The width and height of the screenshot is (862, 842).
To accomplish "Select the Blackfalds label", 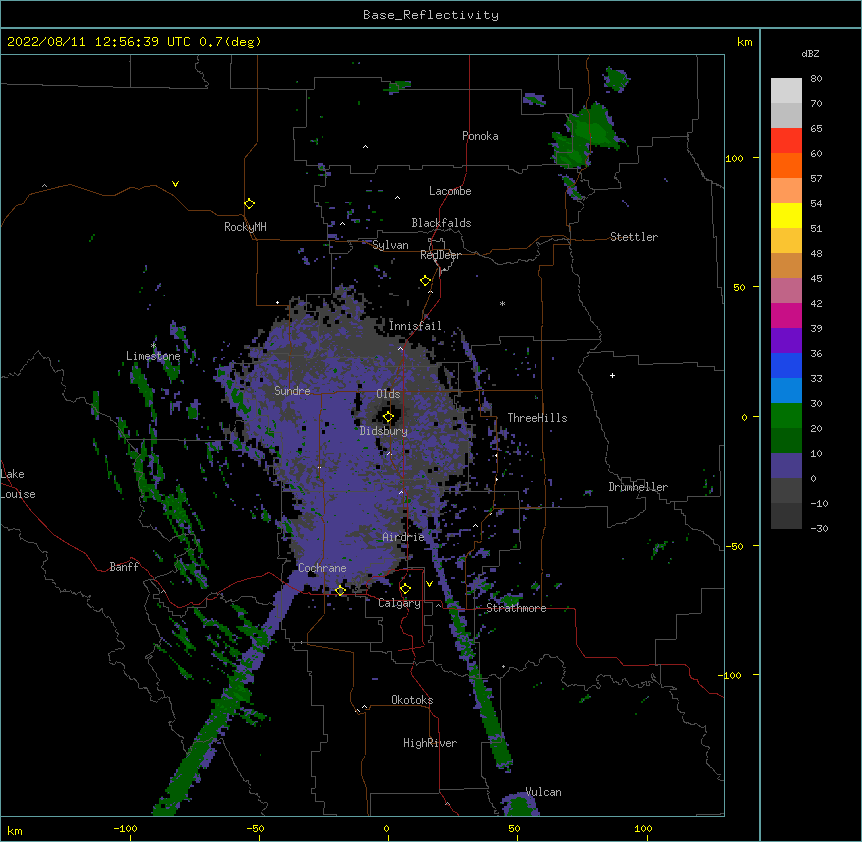I will tap(441, 223).
